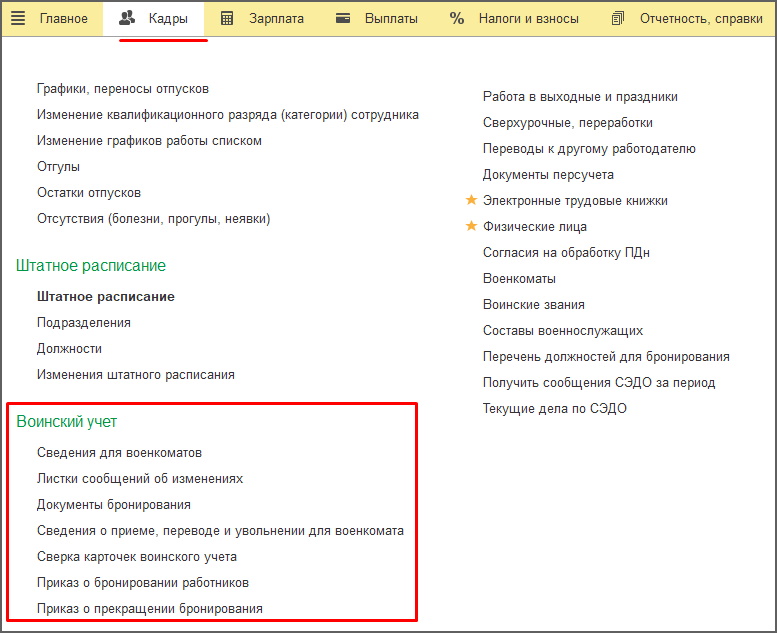Click the star next to Электронные трудовые книжки
Screen dimensions: 777x633
pyautogui.click(x=472, y=201)
